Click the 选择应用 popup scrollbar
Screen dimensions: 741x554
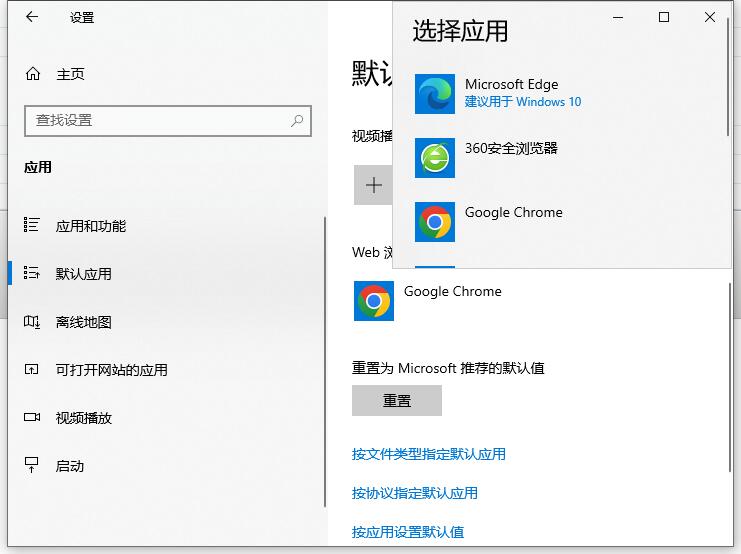[728, 78]
